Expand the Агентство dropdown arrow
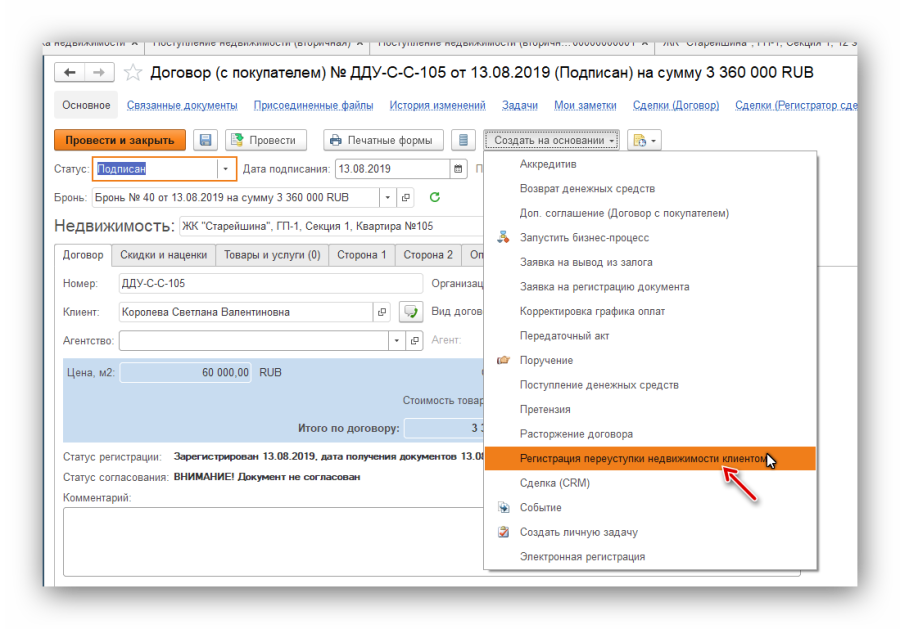The image size is (900, 629). tap(399, 341)
